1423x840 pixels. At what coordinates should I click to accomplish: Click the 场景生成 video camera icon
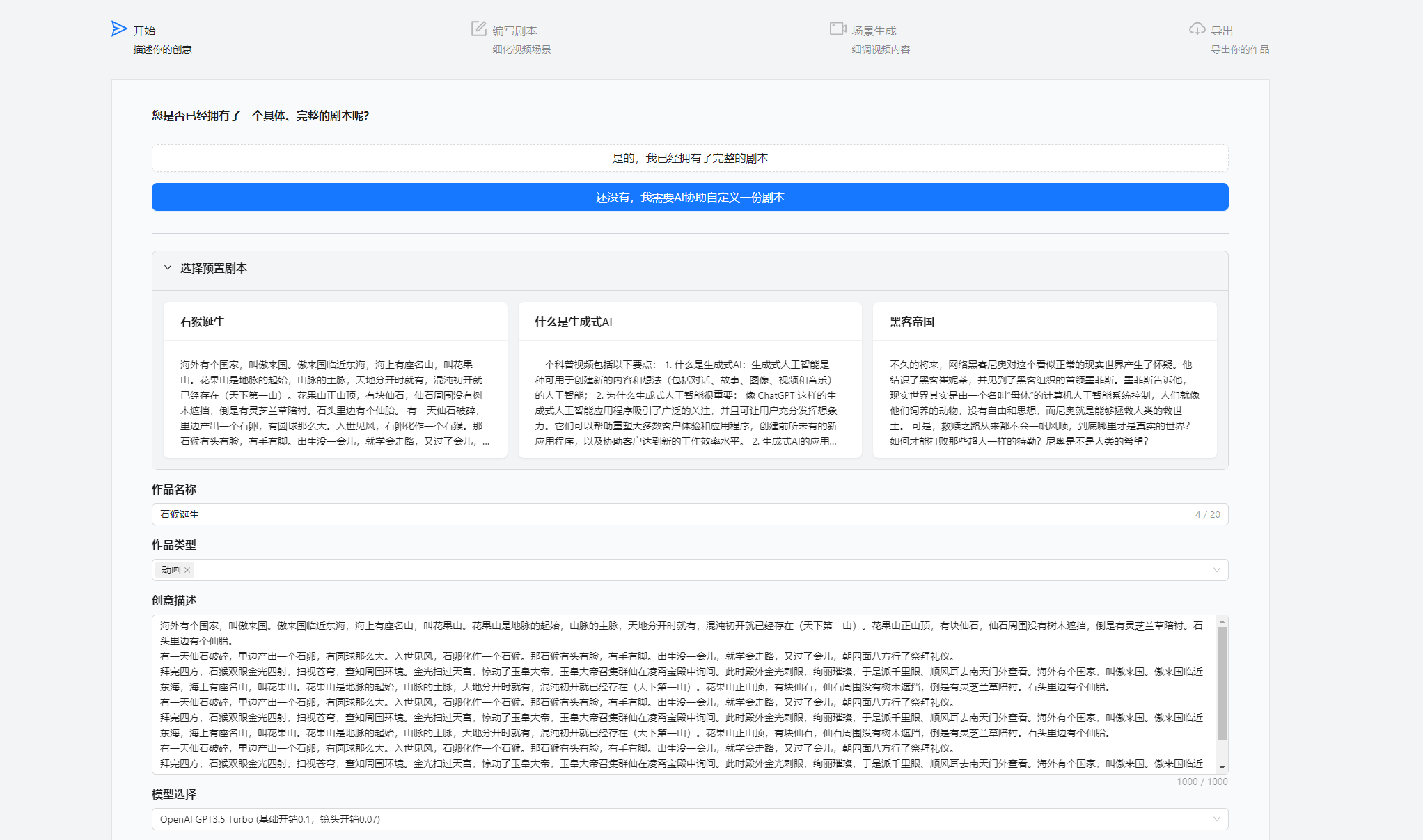tap(838, 29)
